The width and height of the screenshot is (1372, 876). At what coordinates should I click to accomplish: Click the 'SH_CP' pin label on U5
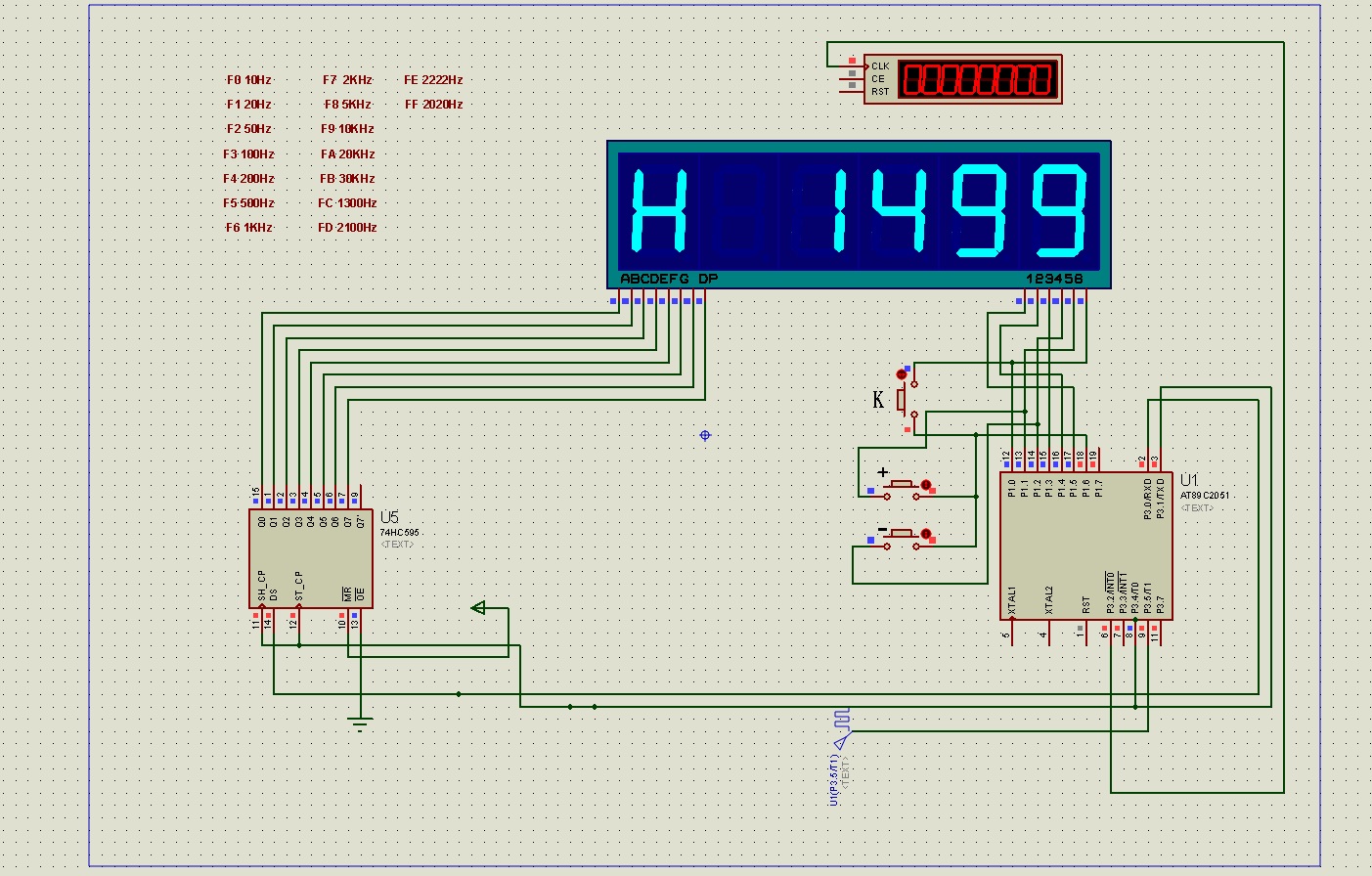click(x=261, y=586)
